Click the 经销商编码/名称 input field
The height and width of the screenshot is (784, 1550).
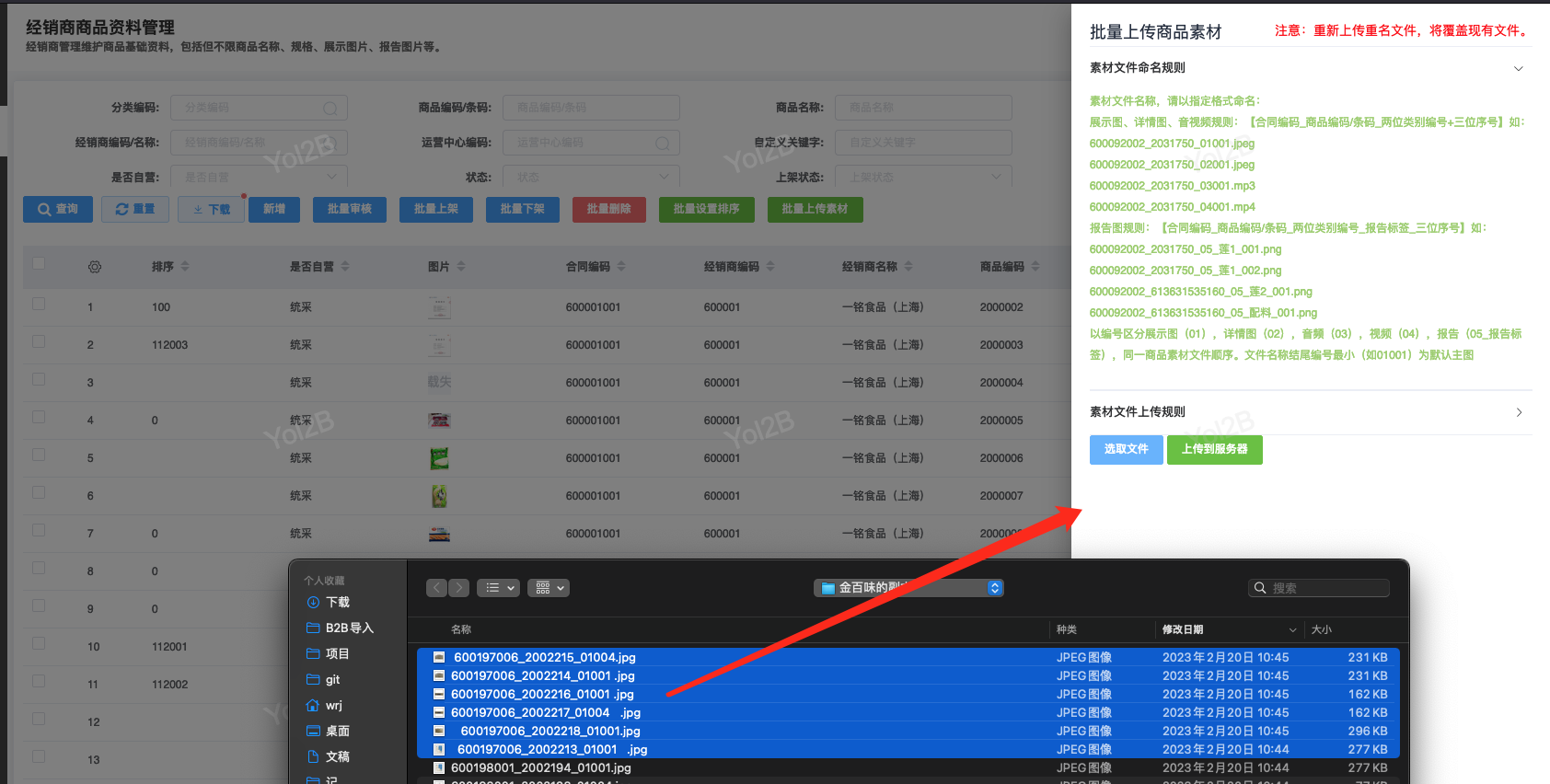259,143
